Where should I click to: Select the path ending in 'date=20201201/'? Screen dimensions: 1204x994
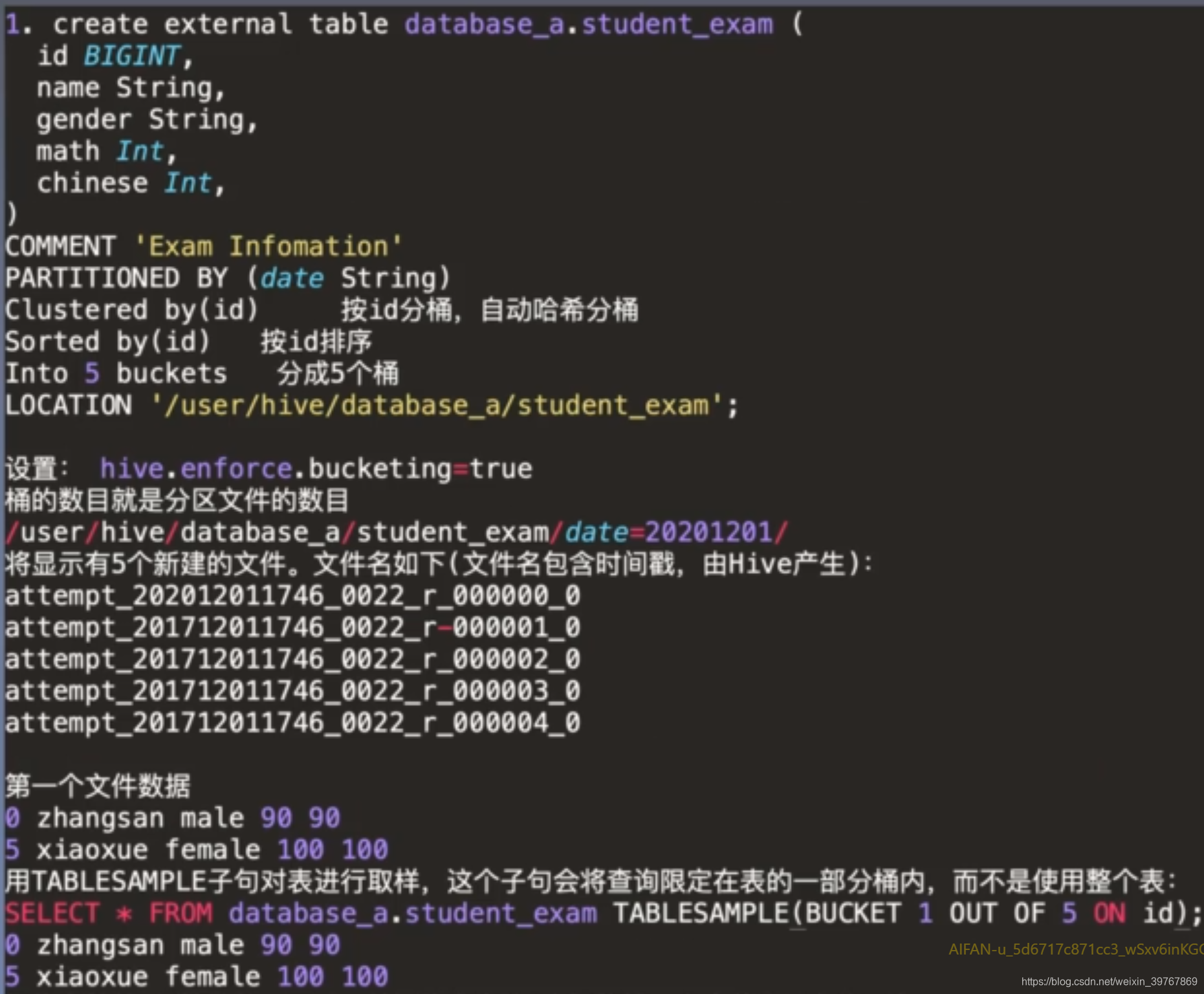click(x=397, y=532)
